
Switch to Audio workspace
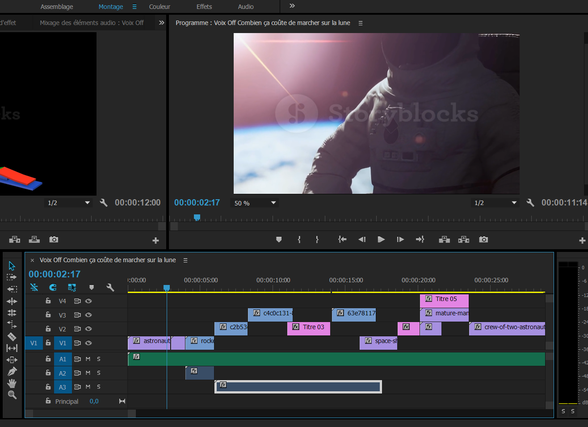pyautogui.click(x=246, y=7)
